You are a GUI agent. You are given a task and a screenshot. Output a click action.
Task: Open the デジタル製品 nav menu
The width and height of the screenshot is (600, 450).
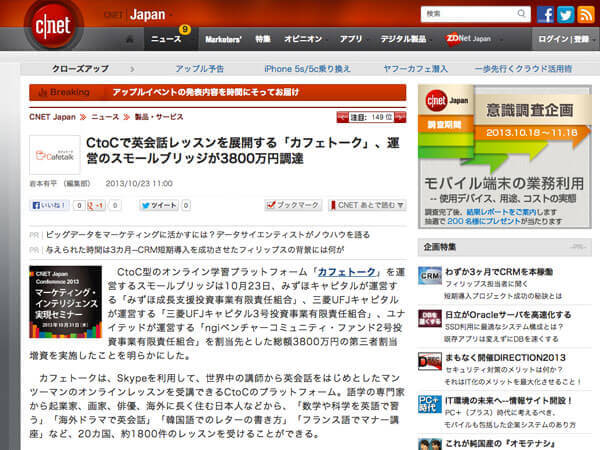point(405,39)
